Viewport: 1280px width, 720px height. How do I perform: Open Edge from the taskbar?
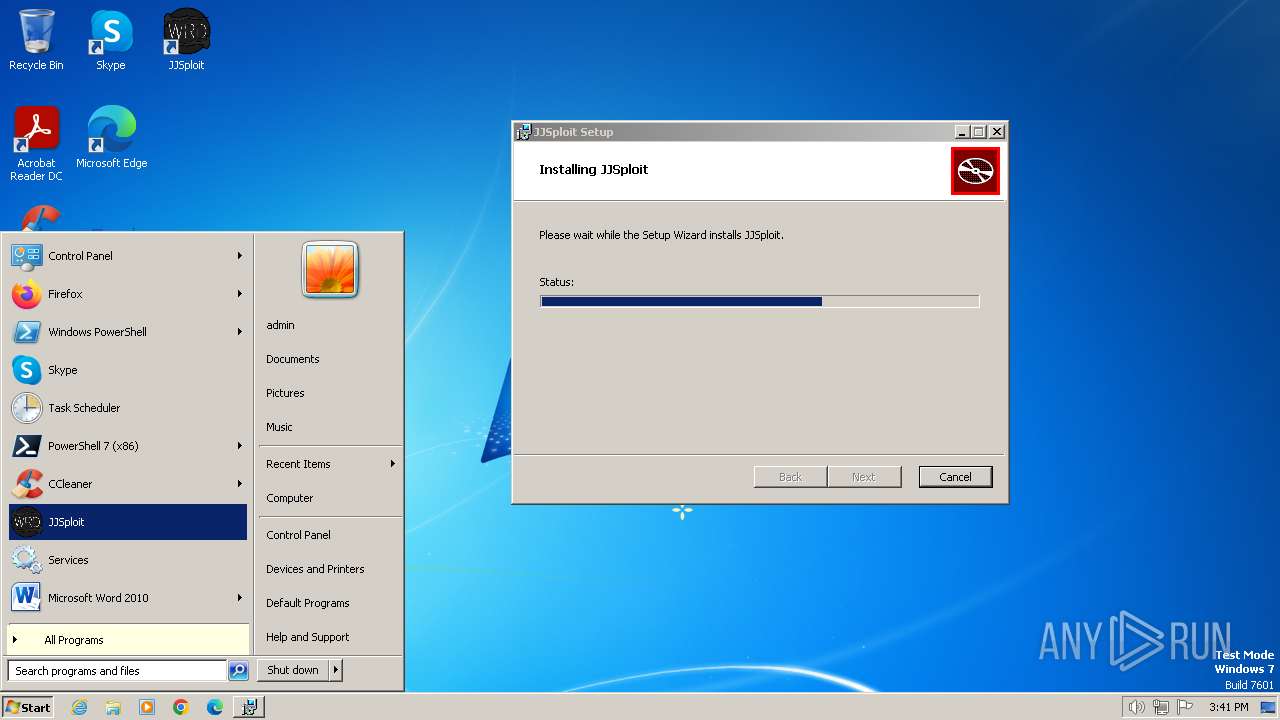click(215, 707)
